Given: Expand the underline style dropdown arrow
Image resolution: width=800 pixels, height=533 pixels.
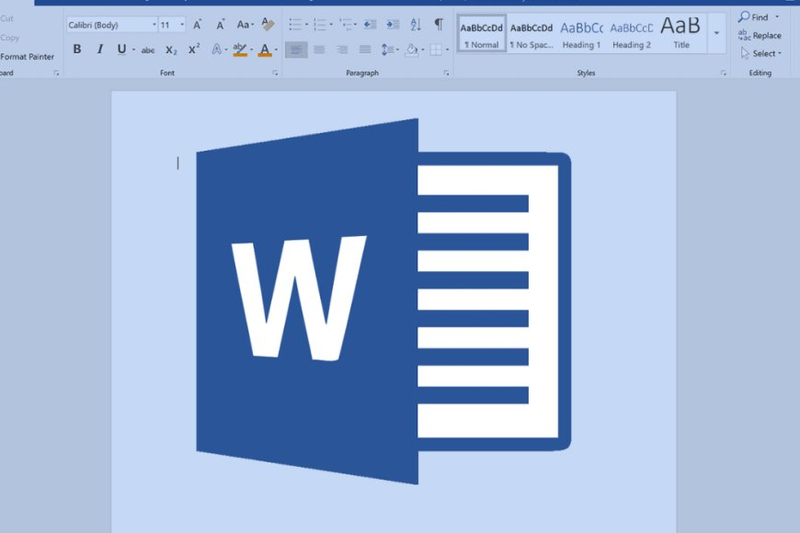Looking at the screenshot, I should click(134, 50).
